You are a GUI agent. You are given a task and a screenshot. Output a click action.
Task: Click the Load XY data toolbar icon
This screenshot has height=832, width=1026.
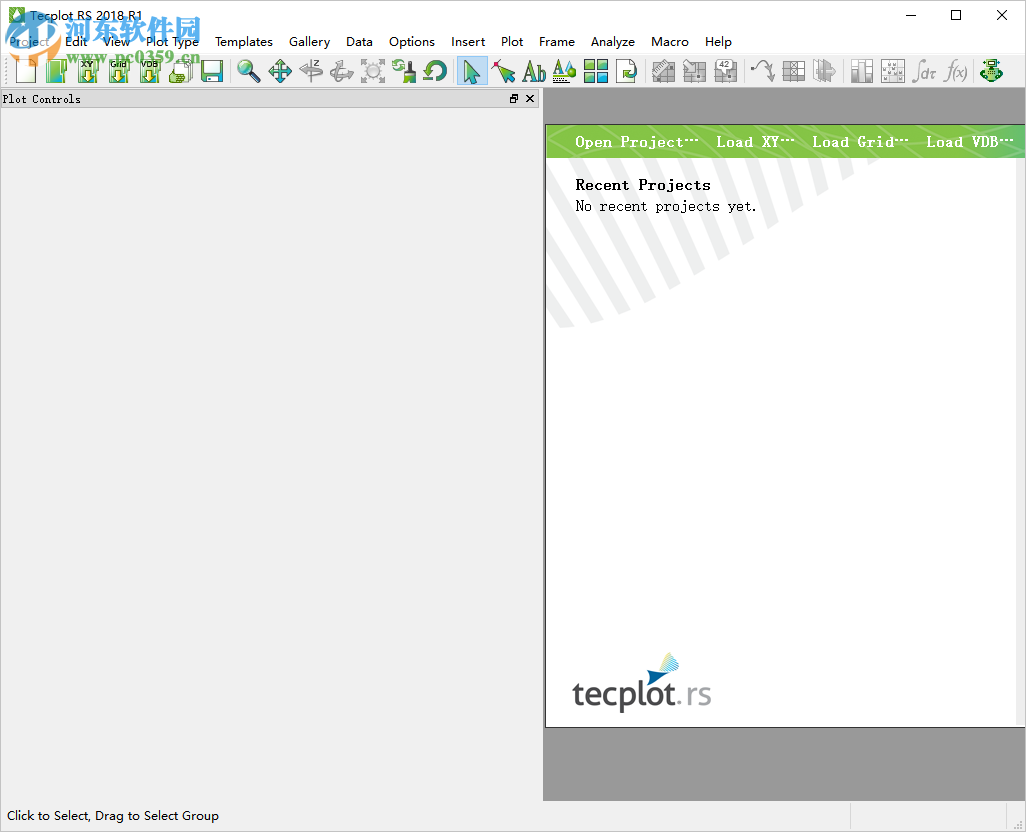[88, 71]
